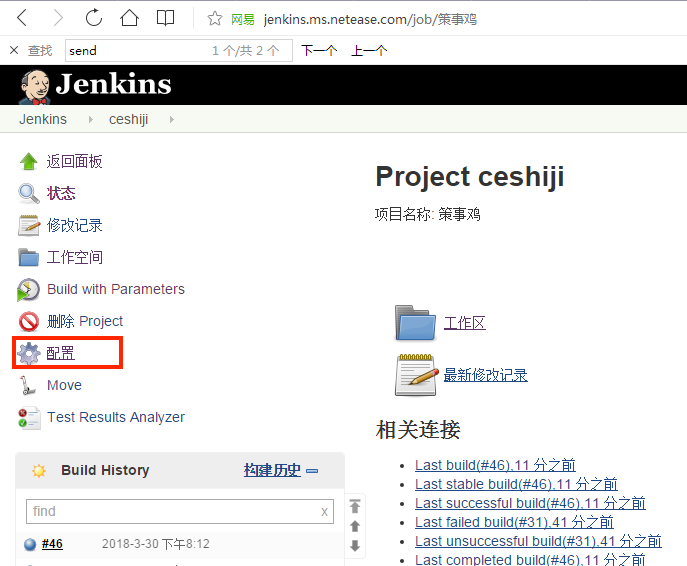Image resolution: width=687 pixels, height=566 pixels.
Task: Click 网易 site identity label
Action: click(242, 19)
